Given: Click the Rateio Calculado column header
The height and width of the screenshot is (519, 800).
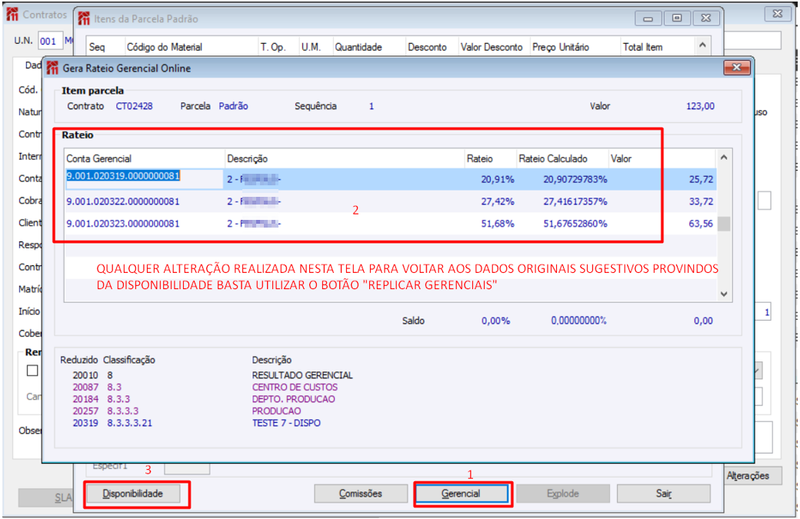Looking at the screenshot, I should pos(562,159).
